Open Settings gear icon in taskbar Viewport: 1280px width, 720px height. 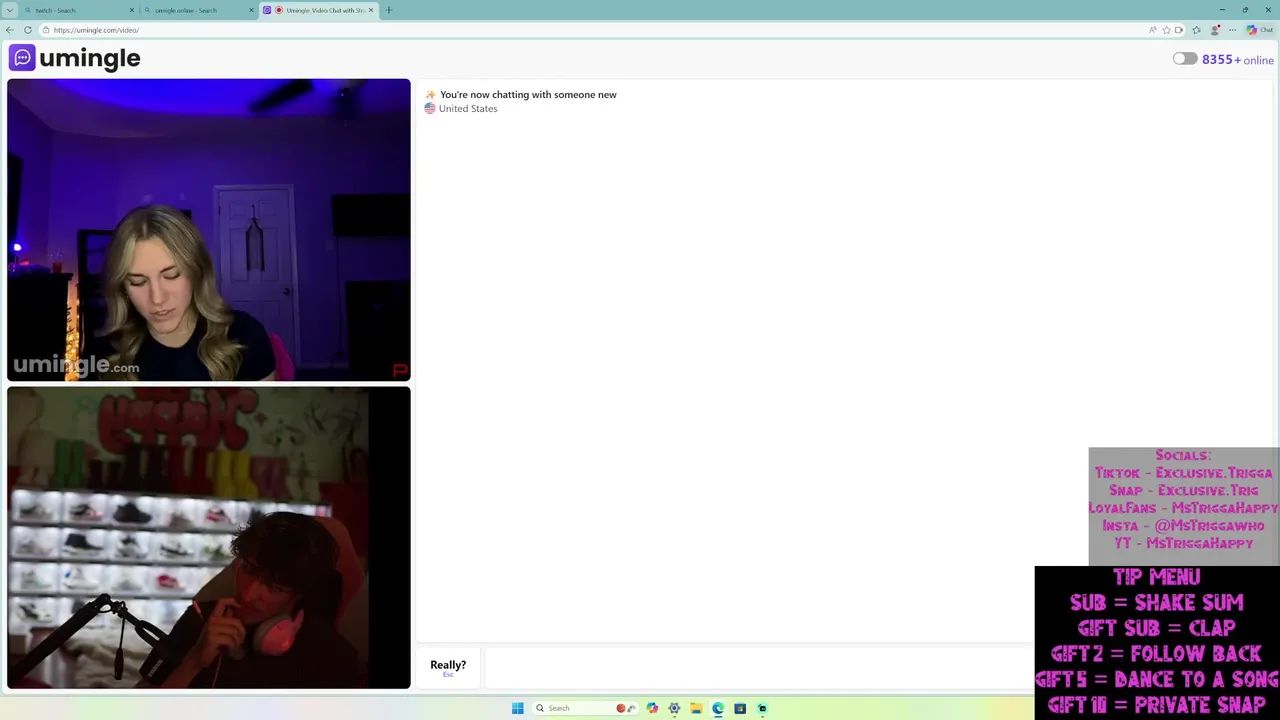point(674,708)
